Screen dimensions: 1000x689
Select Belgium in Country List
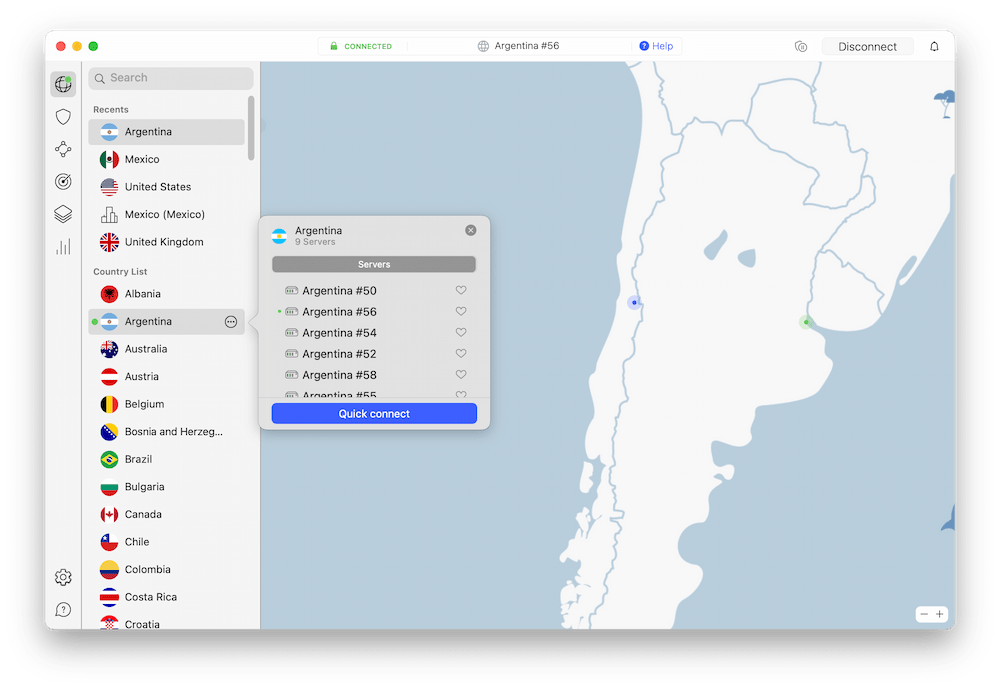[x=166, y=404]
